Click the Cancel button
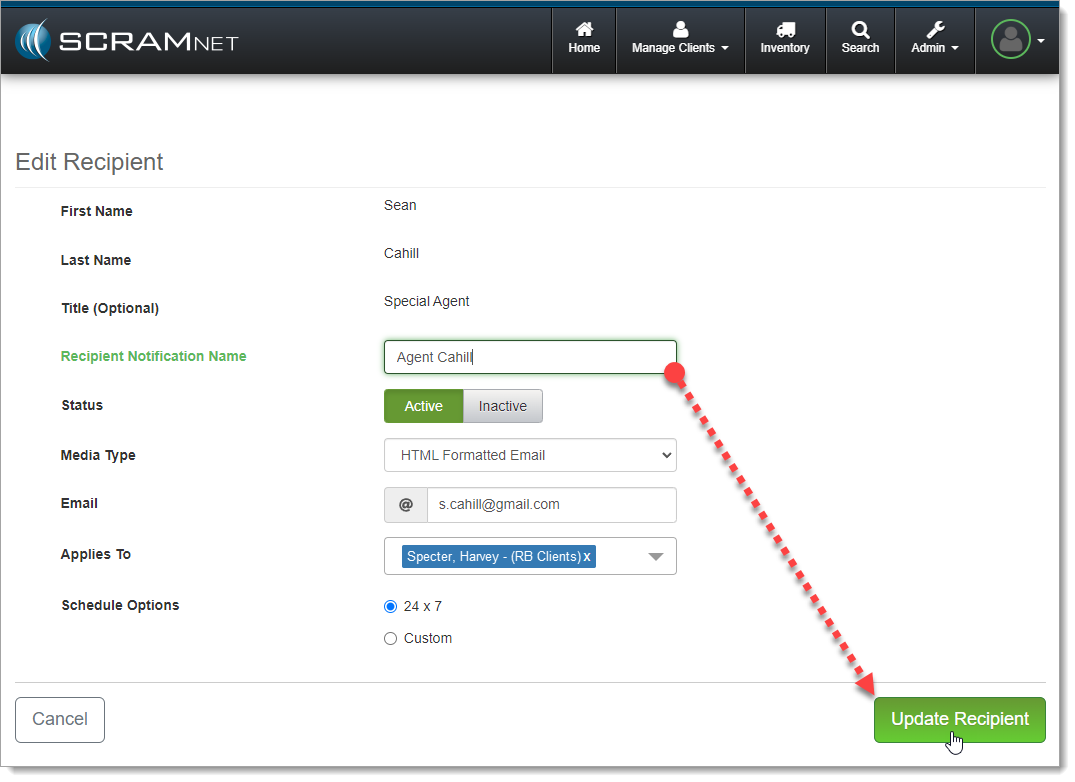 pos(60,720)
